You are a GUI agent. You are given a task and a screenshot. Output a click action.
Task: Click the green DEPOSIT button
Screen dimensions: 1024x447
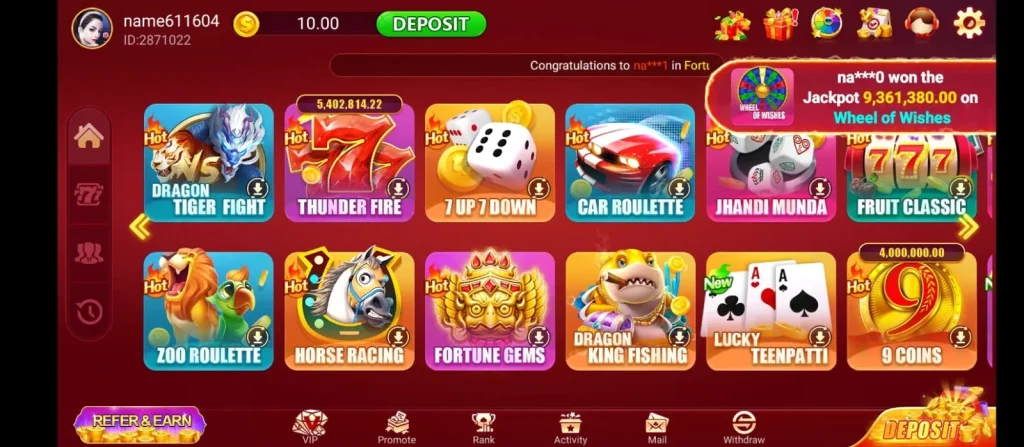point(431,24)
